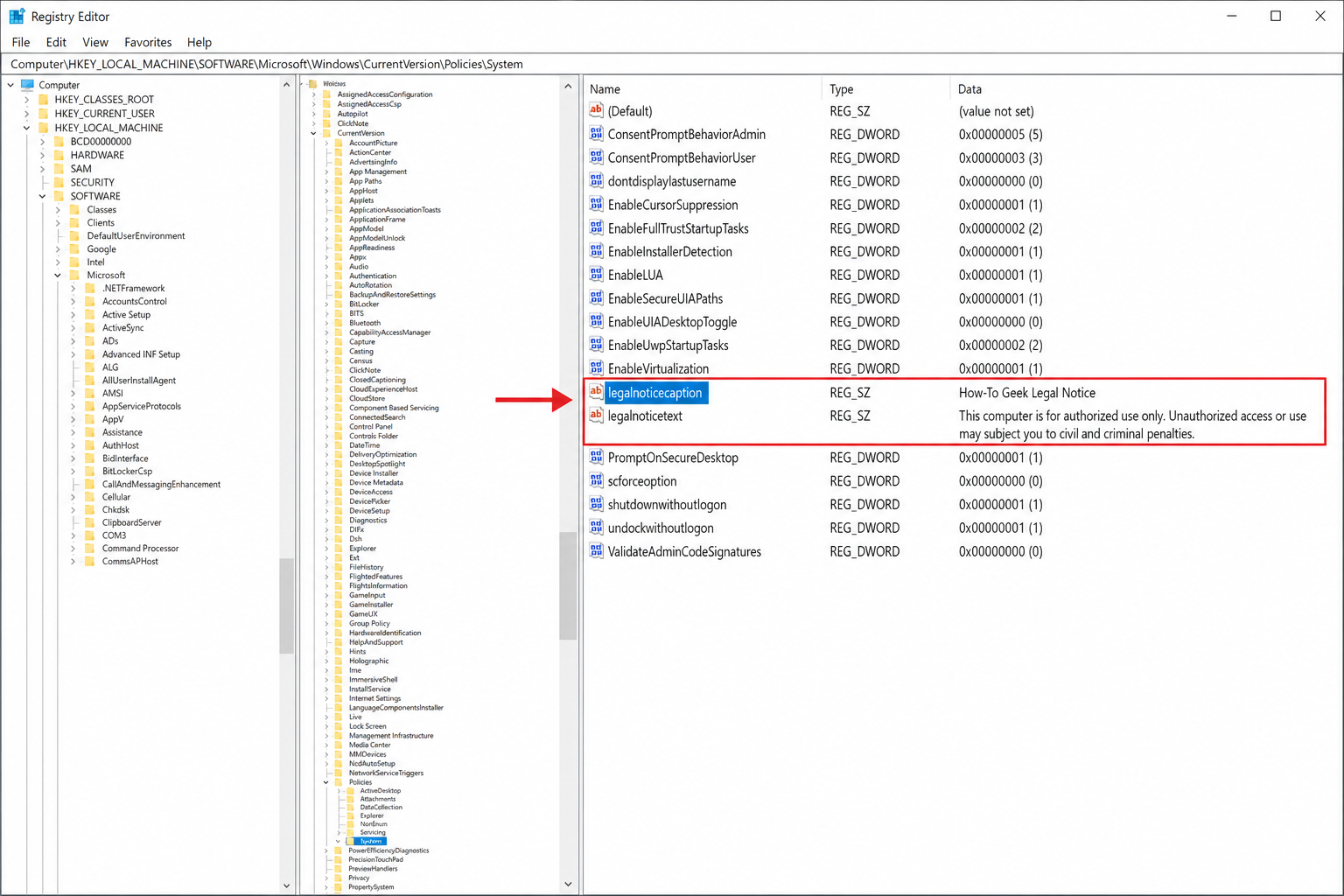Viewport: 1344px width, 896px height.
Task: Select the EnableLUA value icon
Action: point(596,275)
